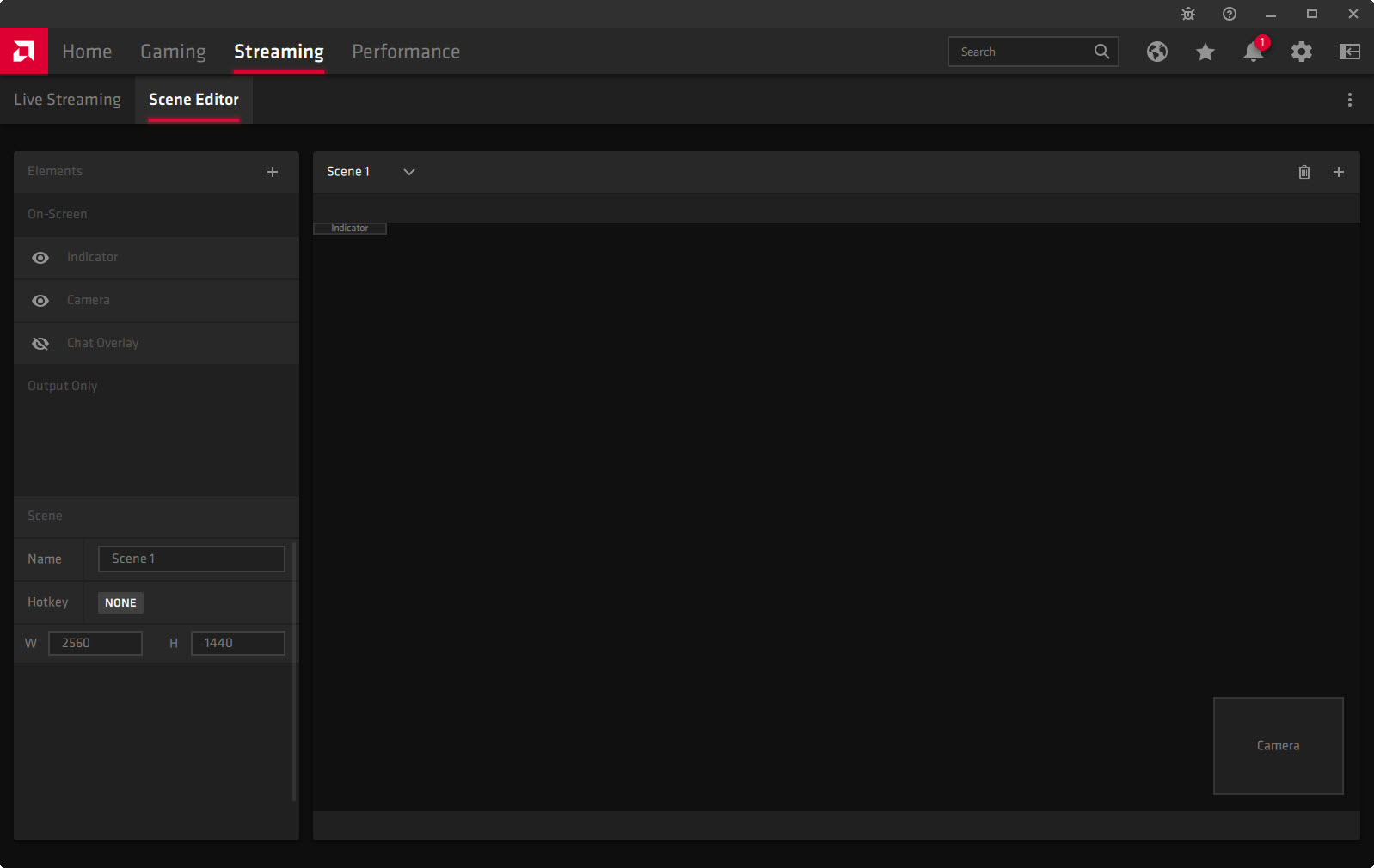The image size is (1374, 868).
Task: Open settings gear icon
Action: pos(1302,52)
